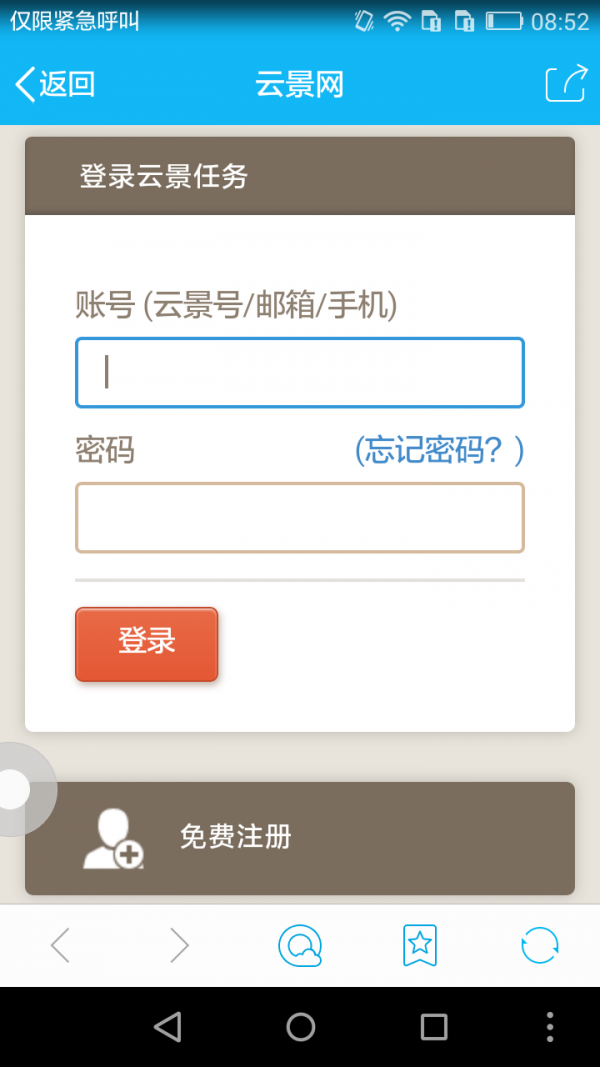Open bookmarks with the star icon
This screenshot has height=1067, width=600.
[420, 945]
